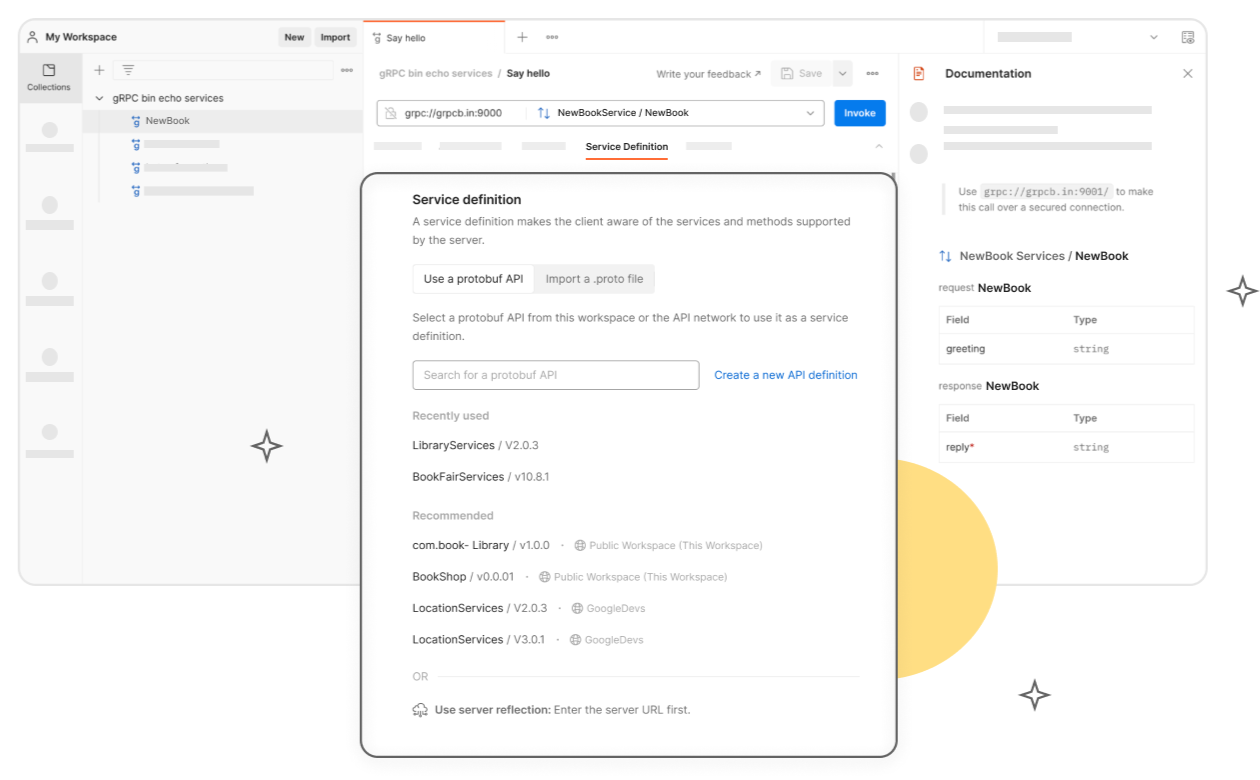
Task: Click the ellipsis menu beside the Save button
Action: 872,73
